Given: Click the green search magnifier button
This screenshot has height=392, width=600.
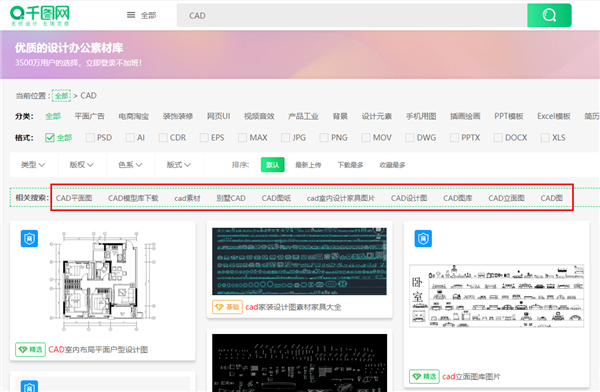Looking at the screenshot, I should (549, 15).
